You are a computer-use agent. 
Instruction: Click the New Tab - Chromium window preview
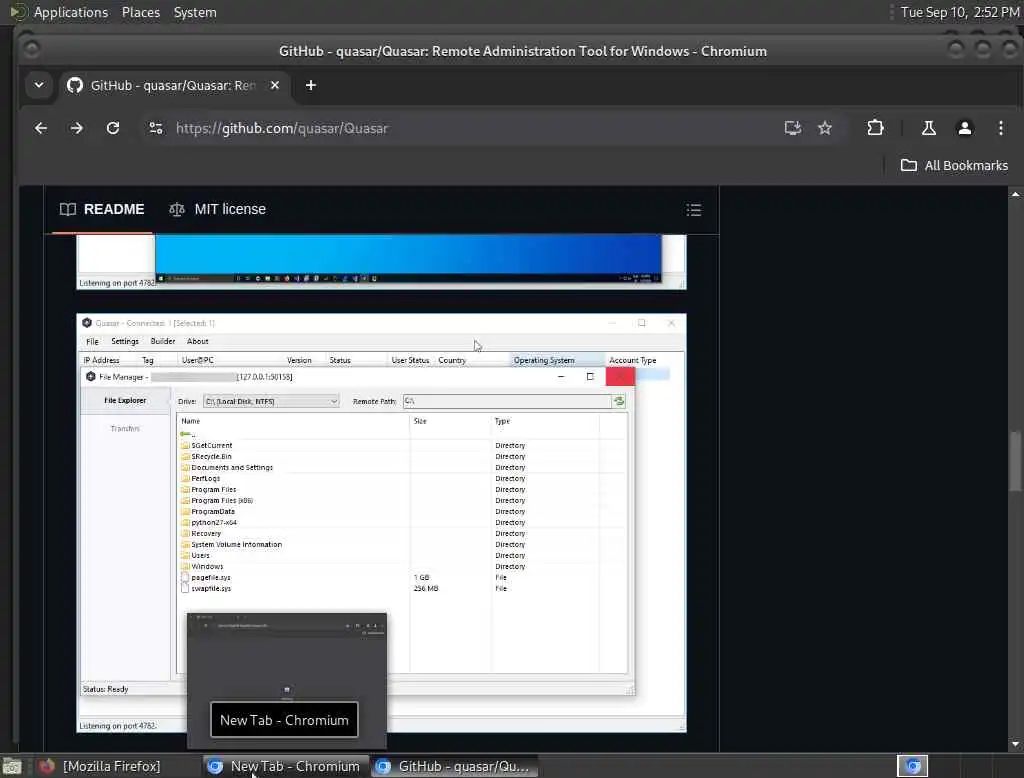point(287,680)
